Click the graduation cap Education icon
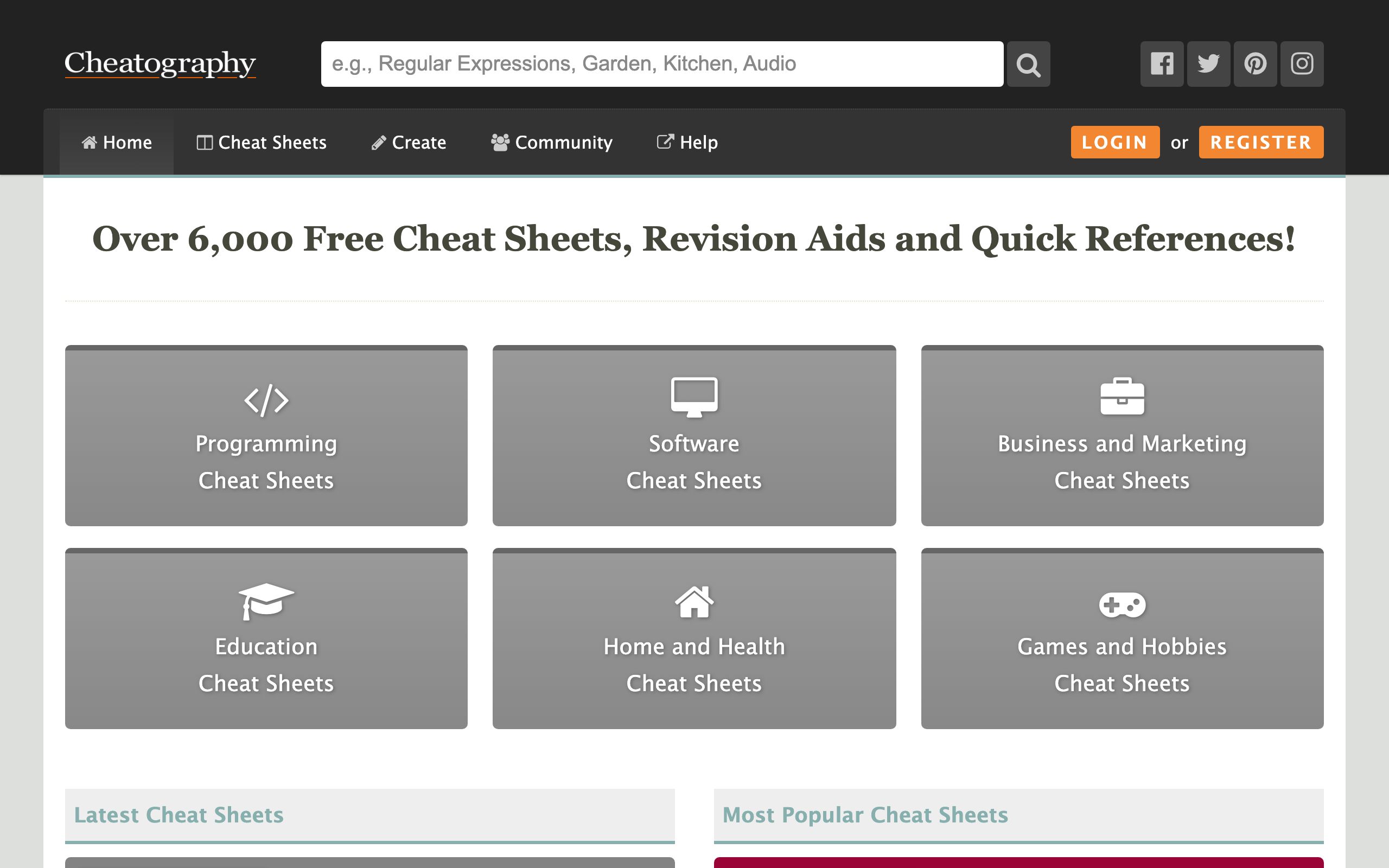Screen dimensions: 1389x868 (266, 601)
